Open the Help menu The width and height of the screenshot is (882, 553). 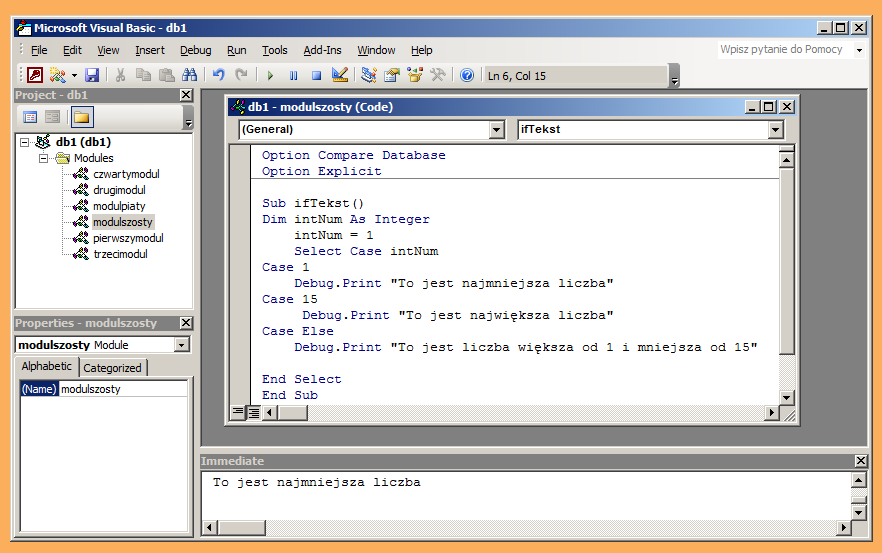(421, 50)
